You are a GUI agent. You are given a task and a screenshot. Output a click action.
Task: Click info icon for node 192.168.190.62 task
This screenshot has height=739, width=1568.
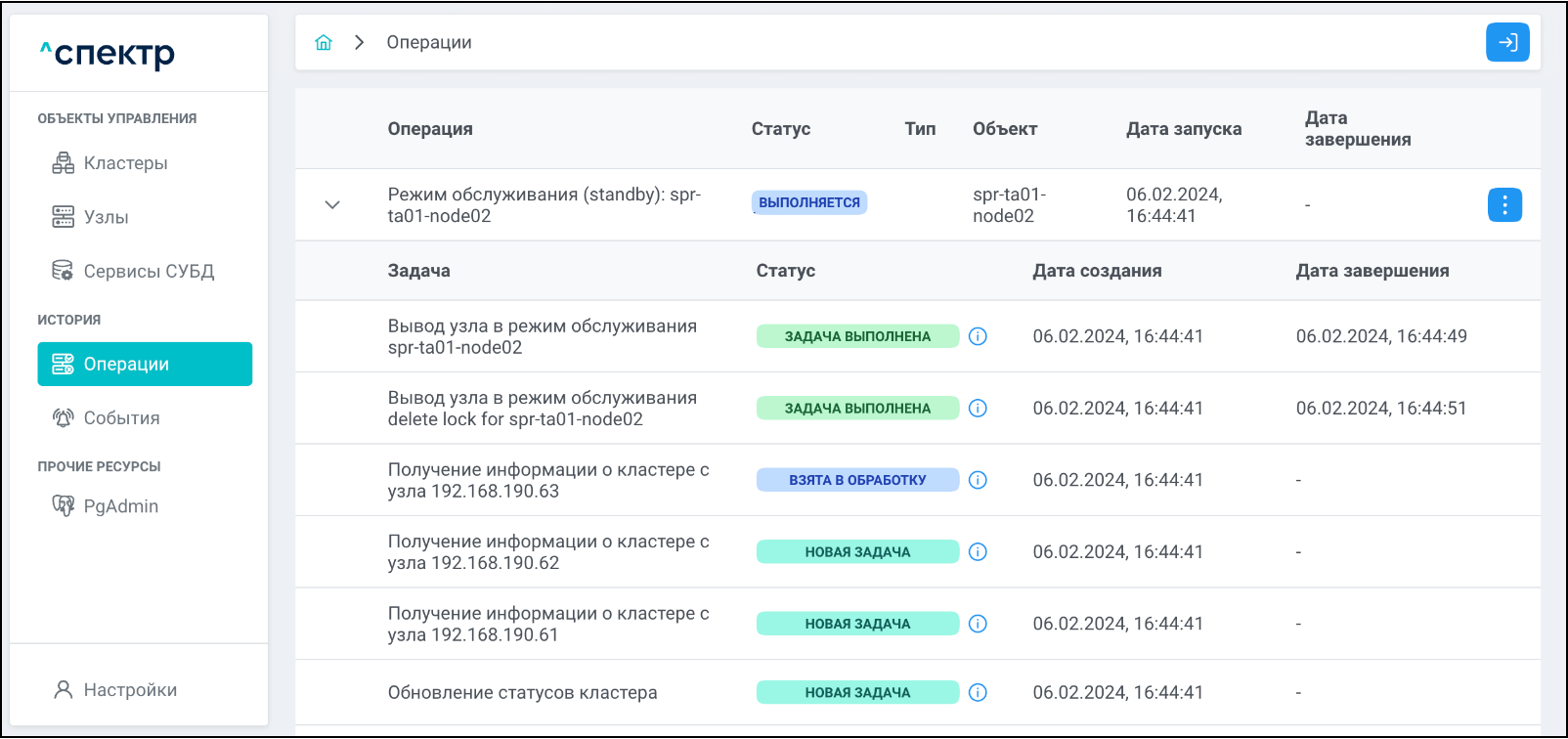pyautogui.click(x=978, y=552)
